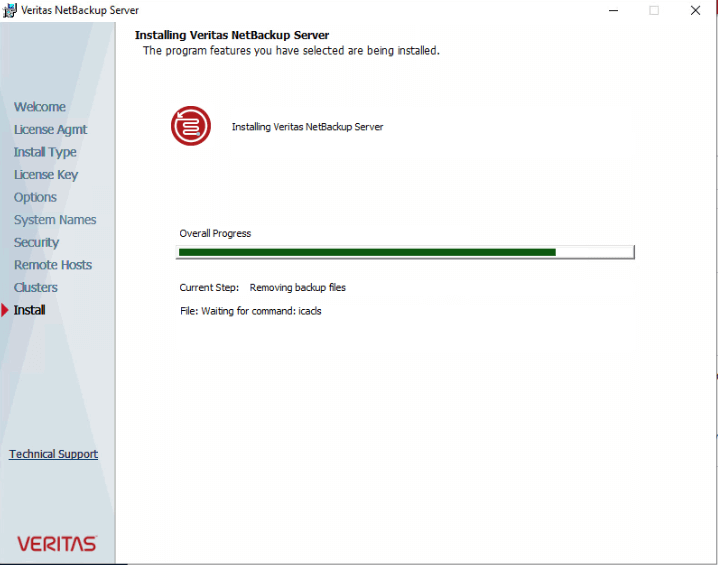Click the 'Veritas NetBackup Server' window title
Image resolution: width=718 pixels, height=565 pixels.
pos(80,10)
